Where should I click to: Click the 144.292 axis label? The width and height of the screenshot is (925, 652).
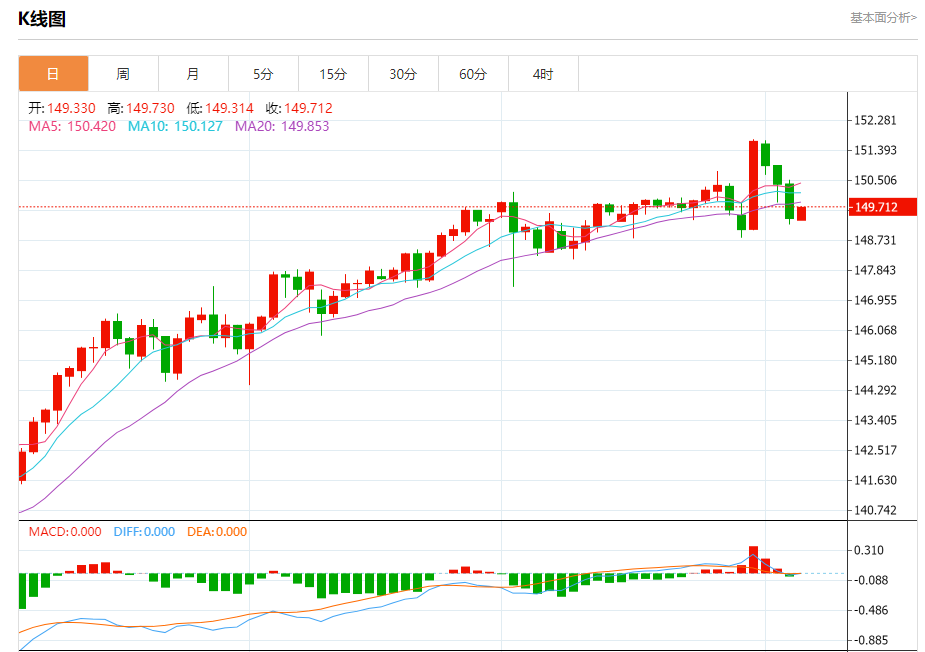(875, 390)
